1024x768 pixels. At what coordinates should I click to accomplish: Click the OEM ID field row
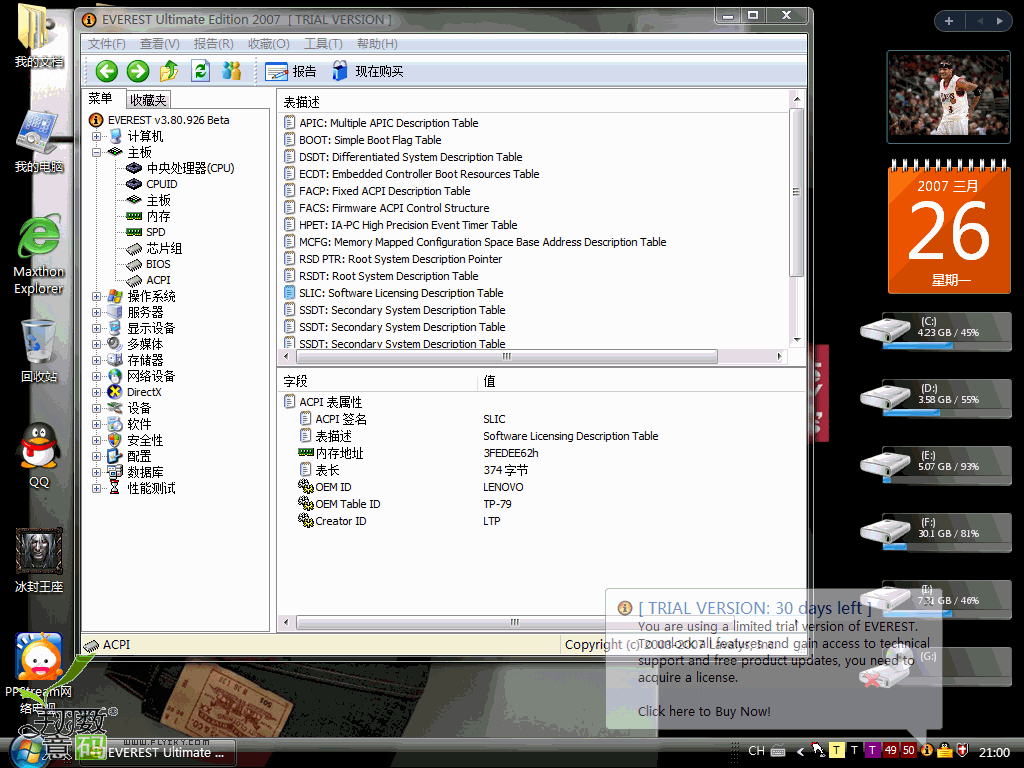(410, 487)
